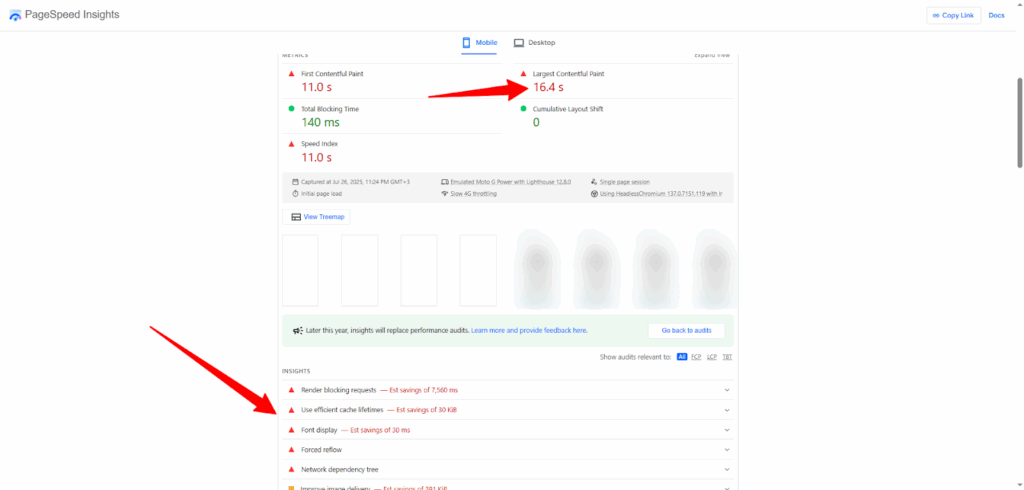Viewport: 1024px width, 490px height.
Task: Click the Render blocking requests title text
Action: pos(338,390)
